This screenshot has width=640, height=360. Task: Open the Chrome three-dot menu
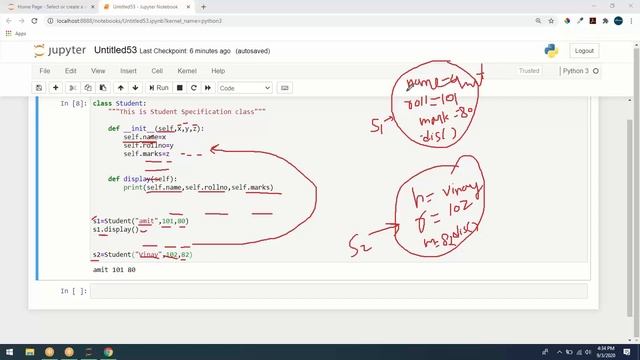(x=631, y=21)
